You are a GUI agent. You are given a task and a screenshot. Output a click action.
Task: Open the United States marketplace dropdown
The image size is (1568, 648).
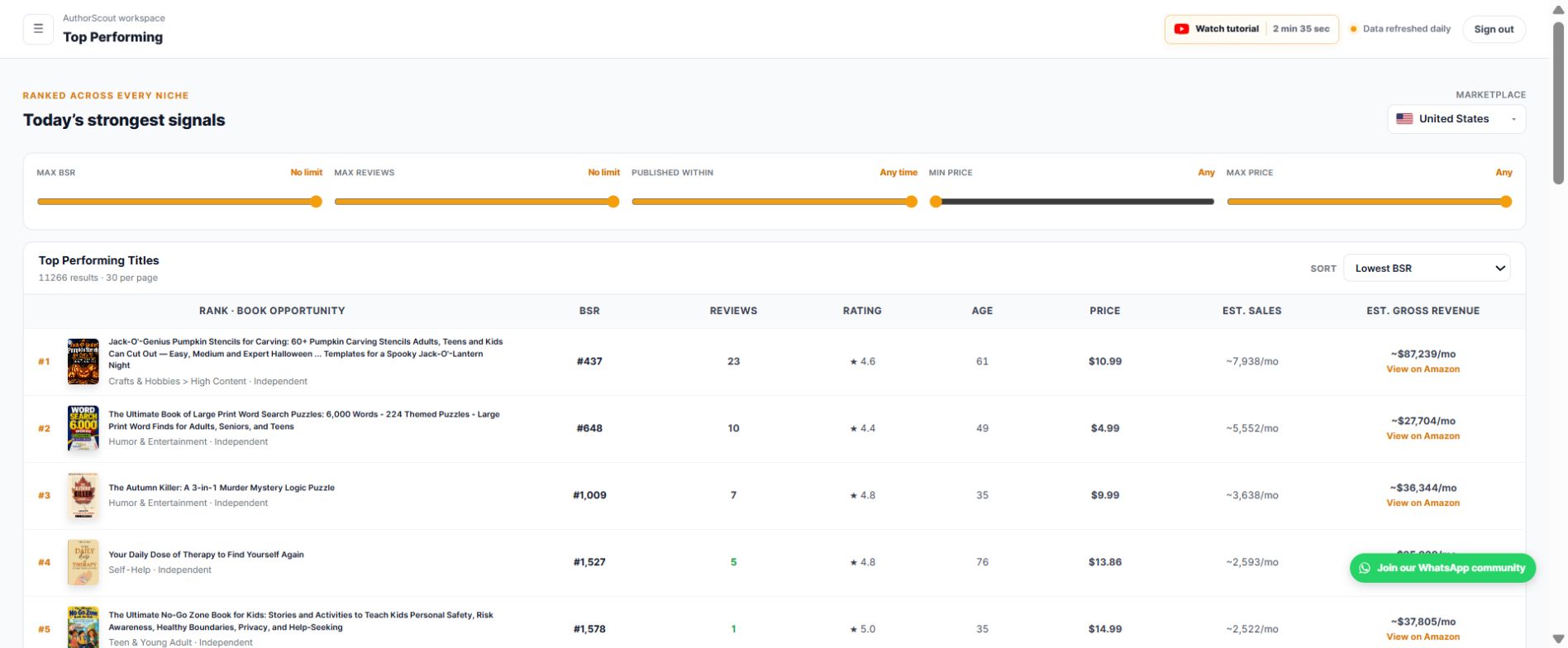click(x=1456, y=119)
